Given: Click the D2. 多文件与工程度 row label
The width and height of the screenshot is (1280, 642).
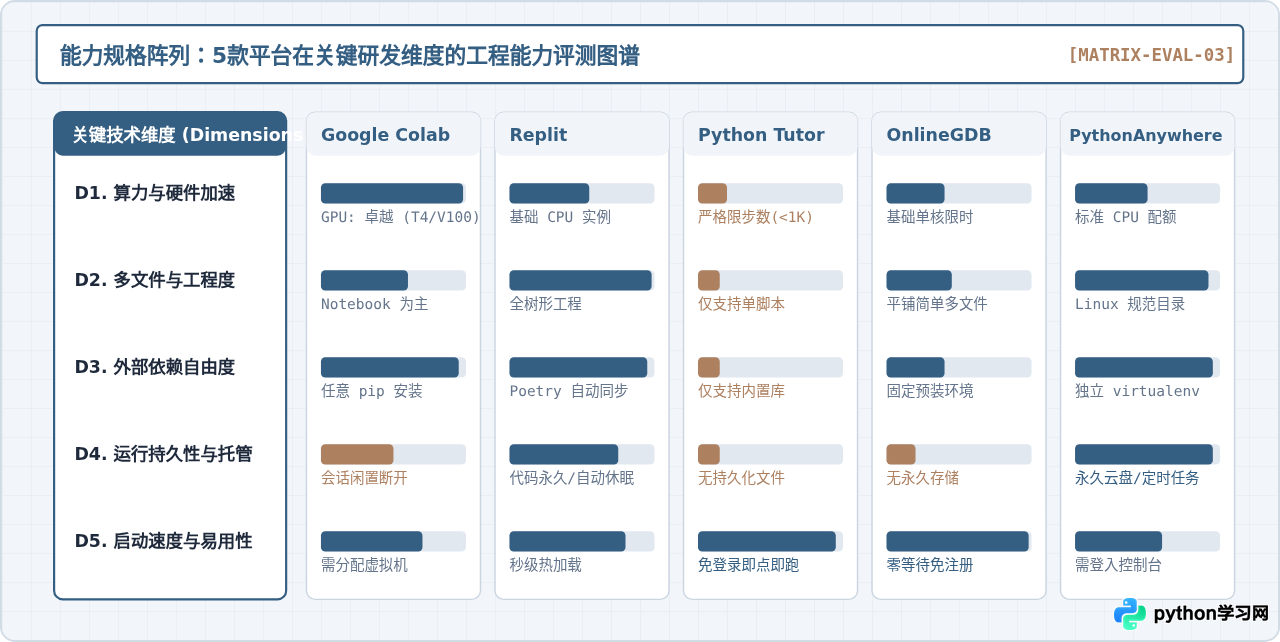Looking at the screenshot, I should (155, 280).
